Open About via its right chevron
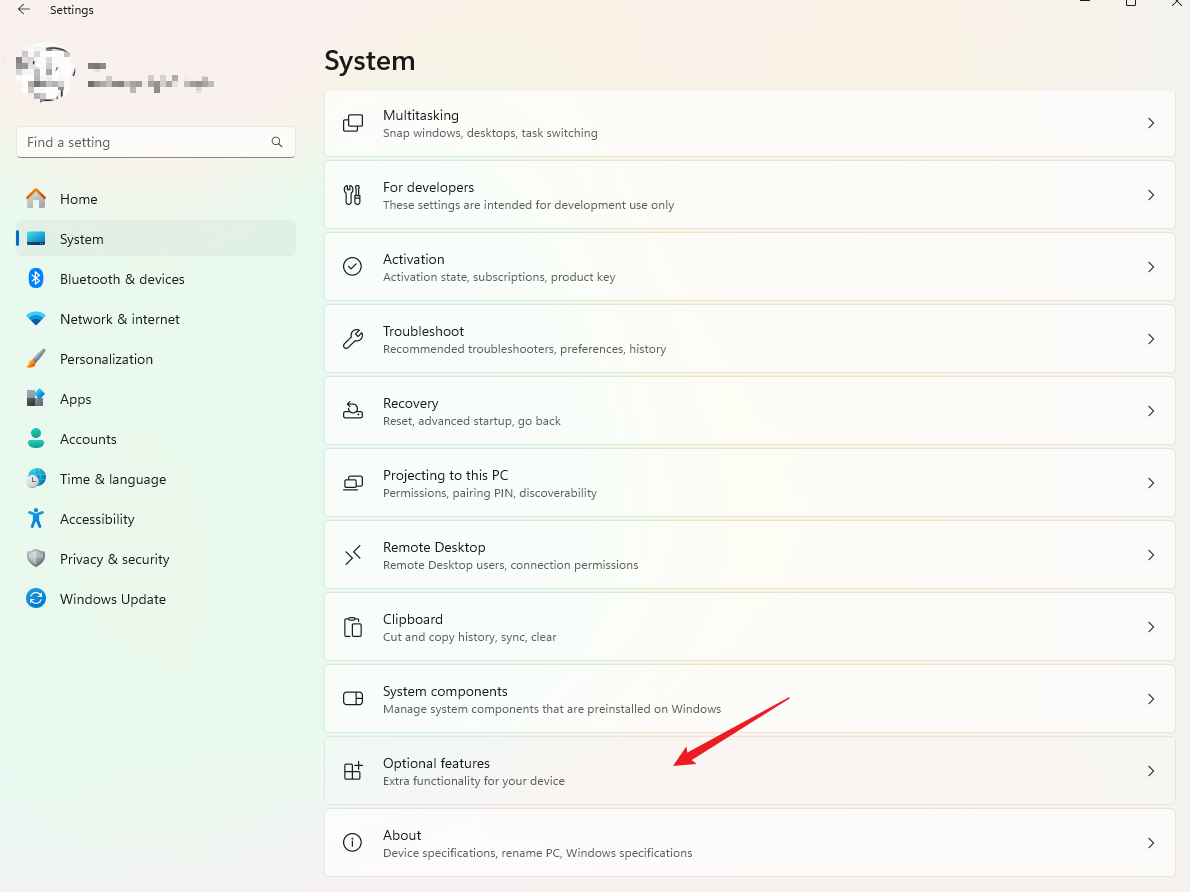 click(x=1151, y=843)
